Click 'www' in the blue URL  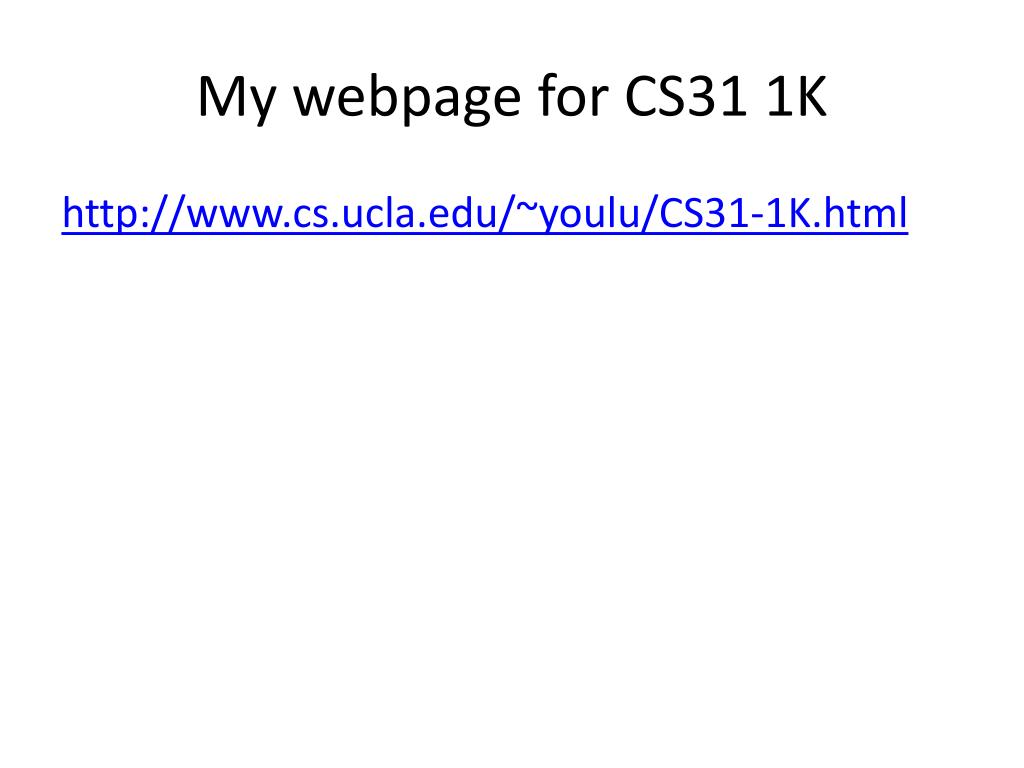[234, 216]
